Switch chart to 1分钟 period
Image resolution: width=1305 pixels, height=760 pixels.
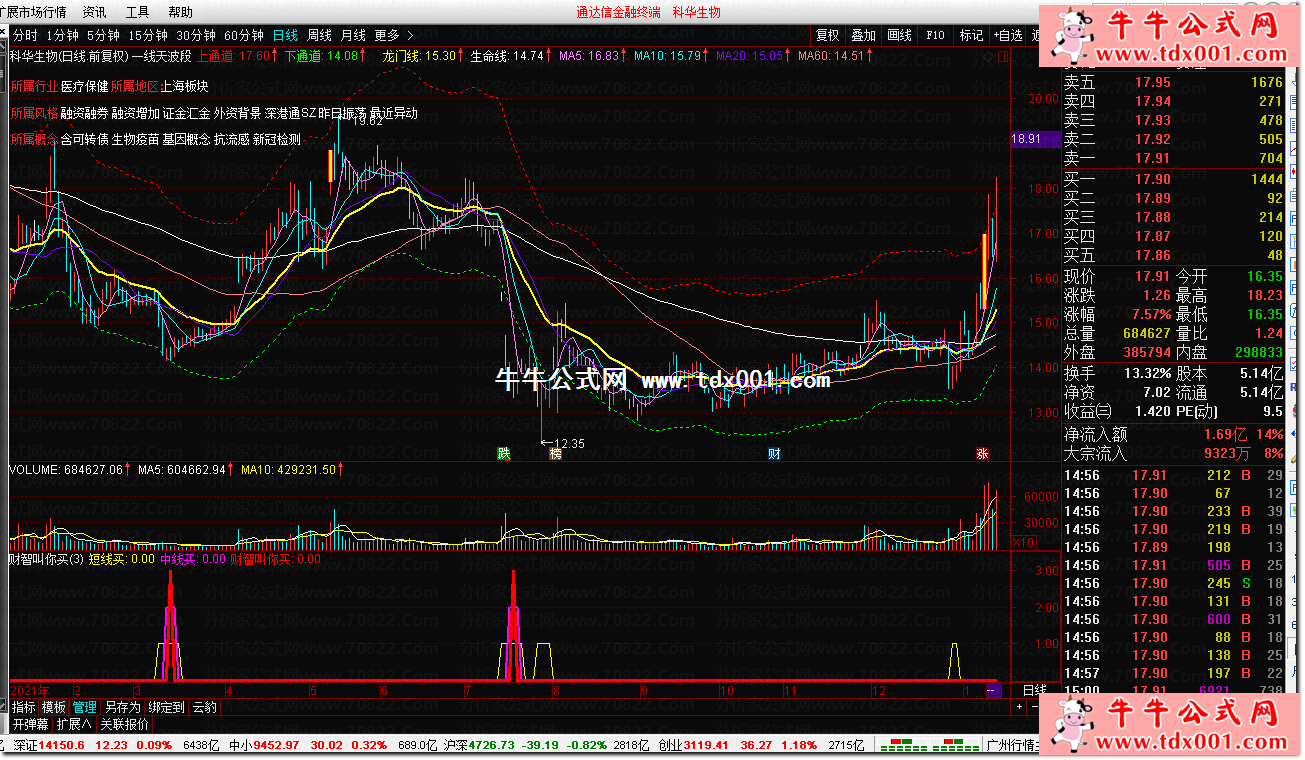62,35
